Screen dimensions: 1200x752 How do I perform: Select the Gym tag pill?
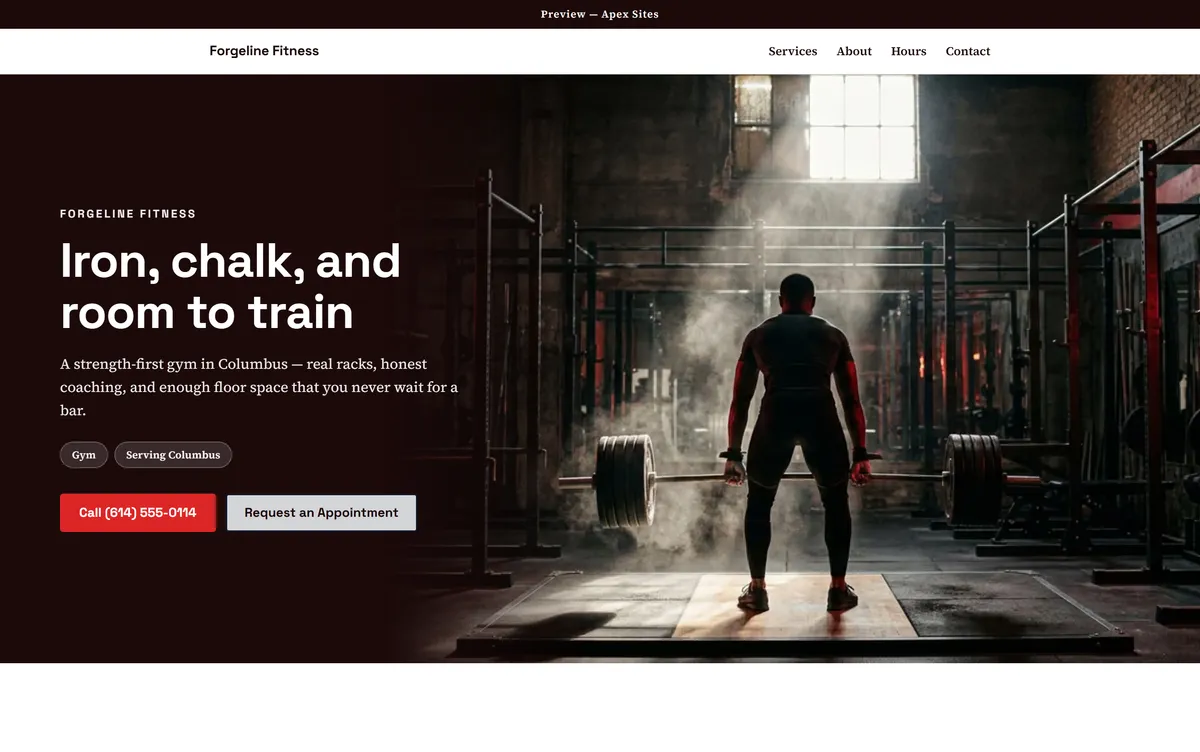84,455
